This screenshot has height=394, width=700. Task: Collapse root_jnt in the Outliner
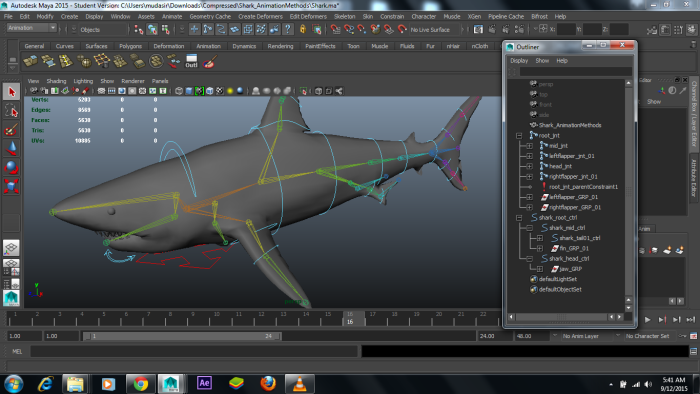pos(519,136)
